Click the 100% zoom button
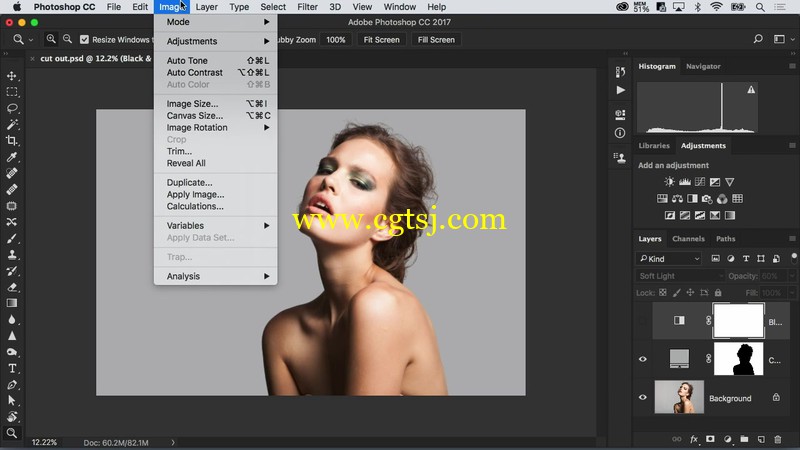800x450 pixels. coord(336,40)
